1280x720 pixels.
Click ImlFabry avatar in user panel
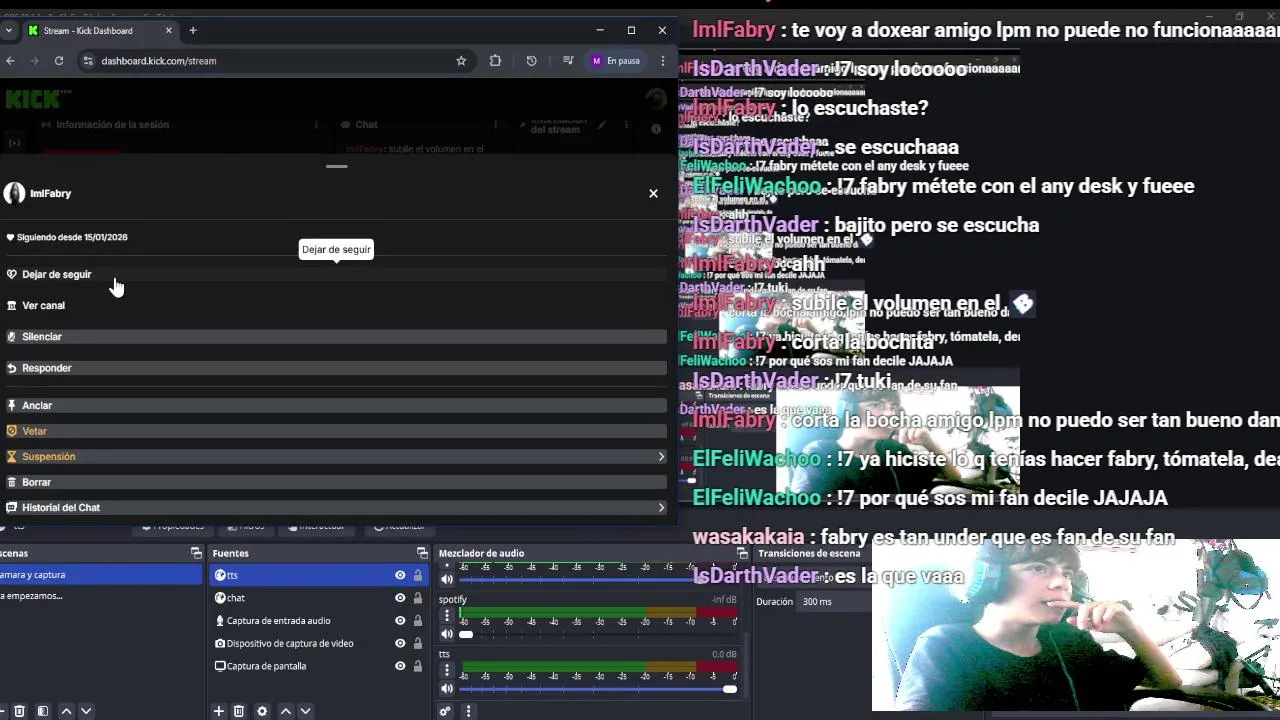[x=14, y=193]
